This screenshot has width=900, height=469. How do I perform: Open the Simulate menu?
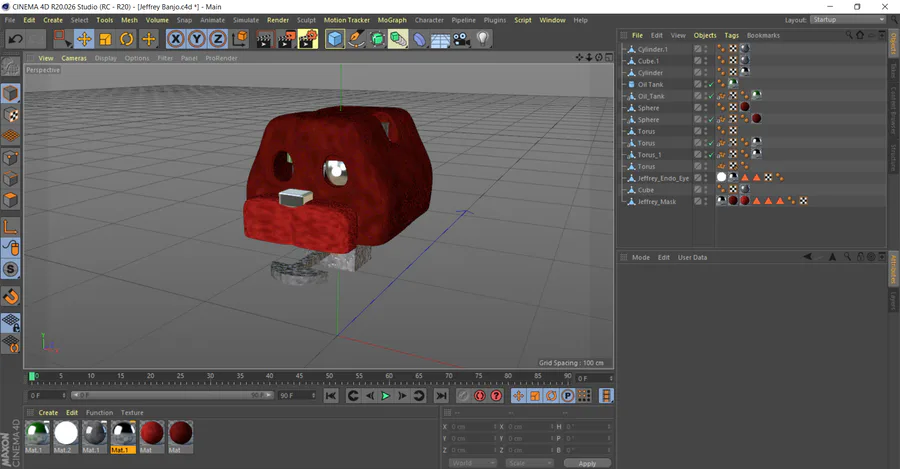[246, 20]
